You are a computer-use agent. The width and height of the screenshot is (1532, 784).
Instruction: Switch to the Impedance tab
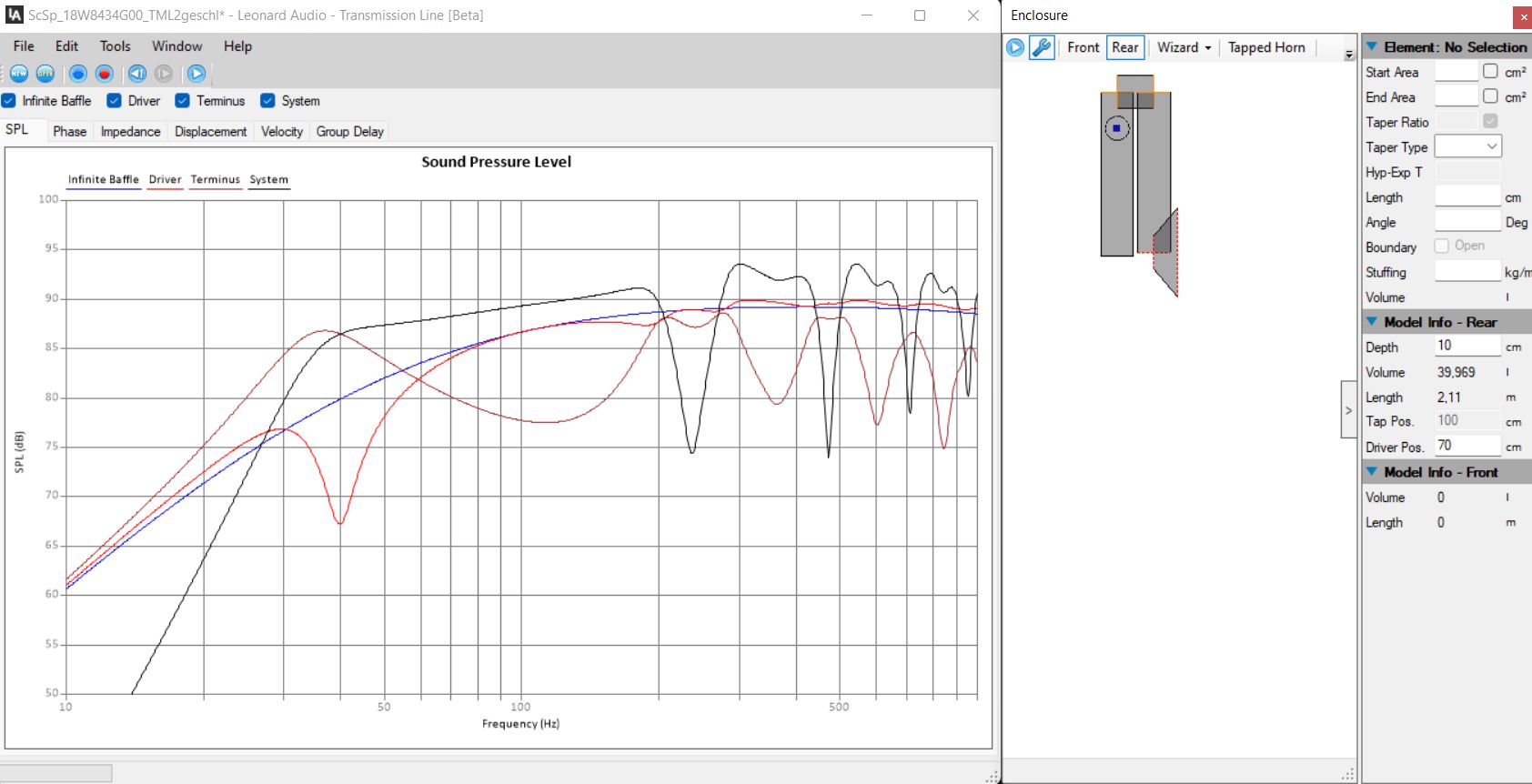pos(130,132)
